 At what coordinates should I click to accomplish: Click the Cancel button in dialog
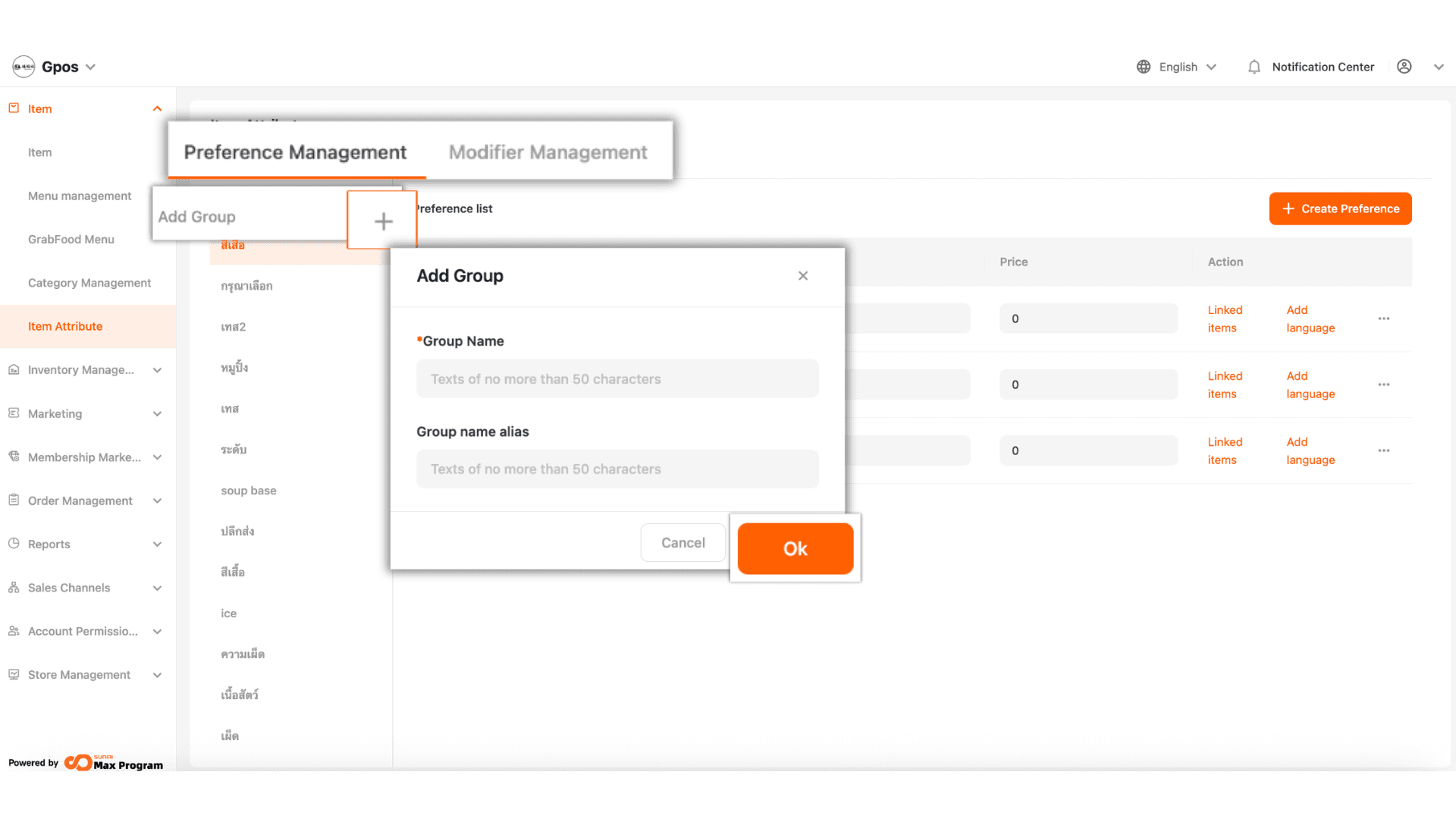[682, 543]
